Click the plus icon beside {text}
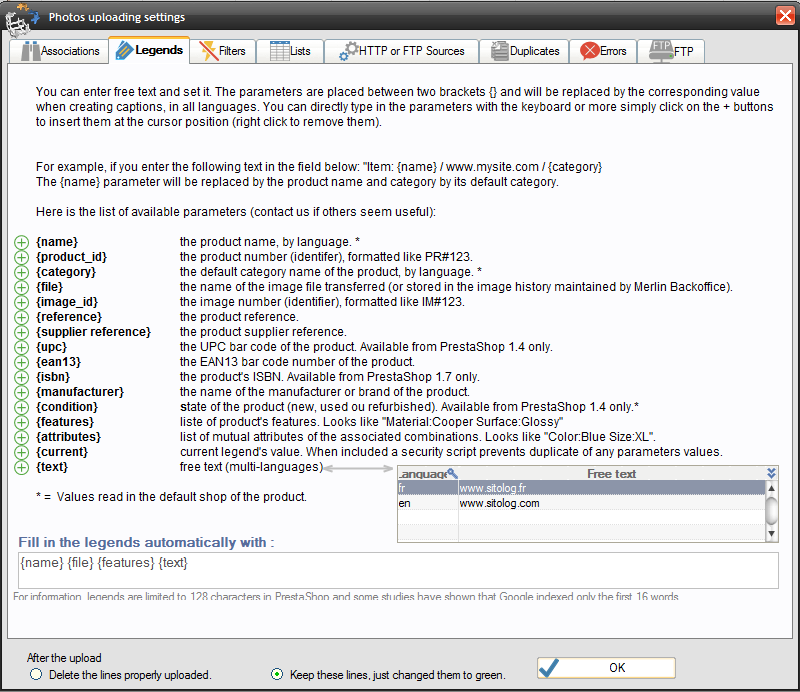Viewport: 800px width, 692px height. [21, 467]
